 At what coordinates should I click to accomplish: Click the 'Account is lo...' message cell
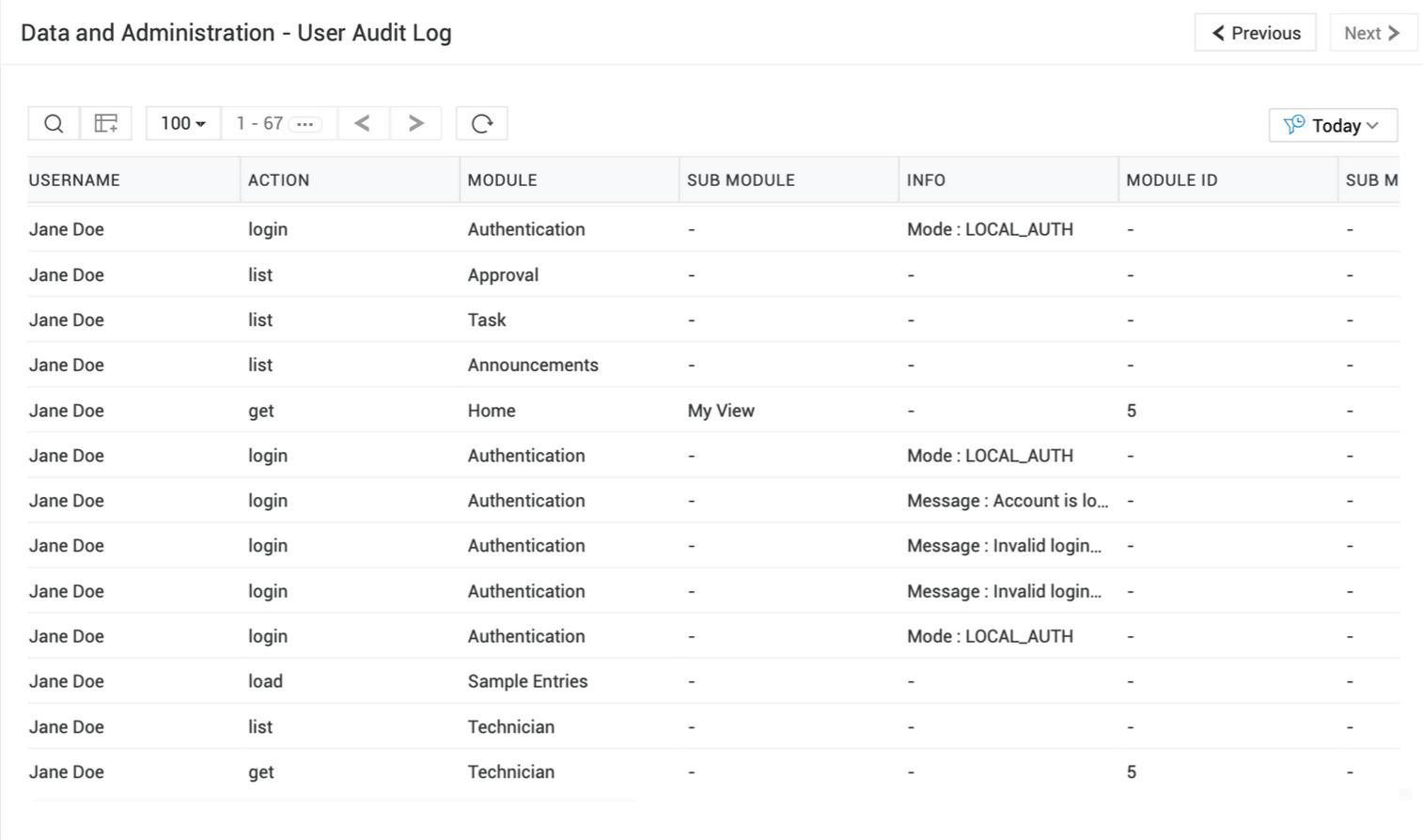point(1007,501)
